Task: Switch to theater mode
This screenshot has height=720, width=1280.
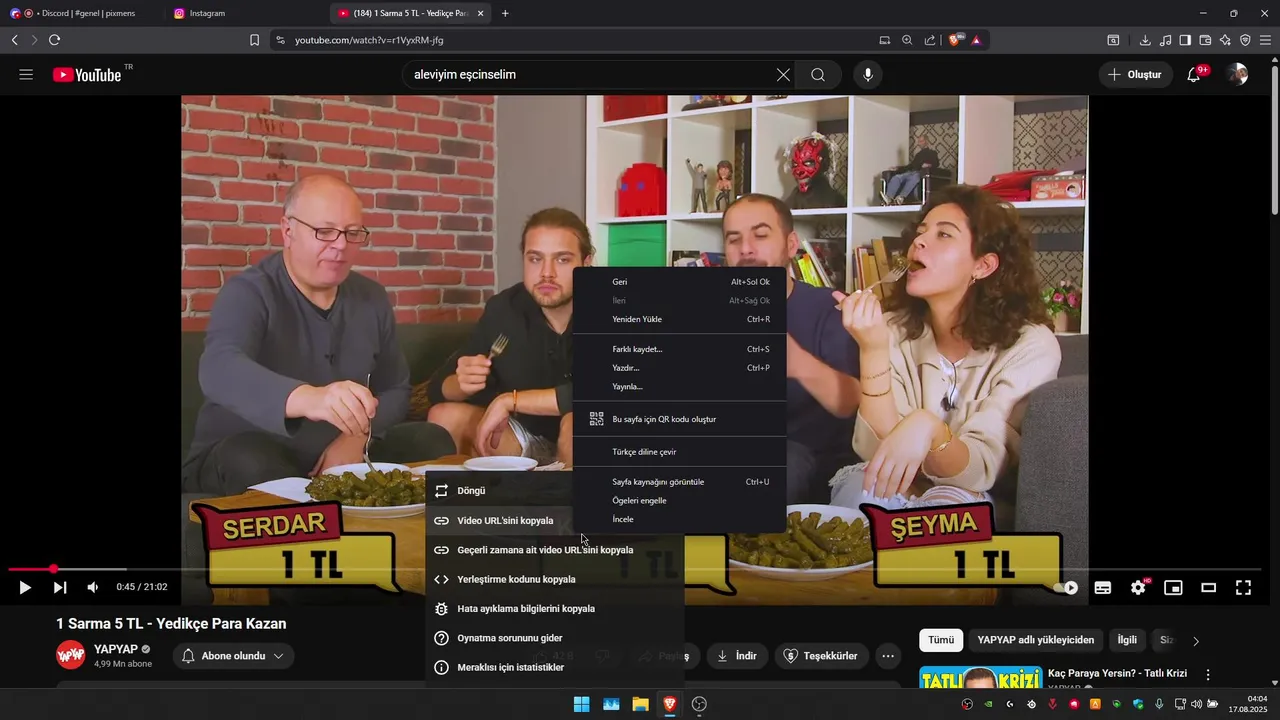Action: 1208,588
